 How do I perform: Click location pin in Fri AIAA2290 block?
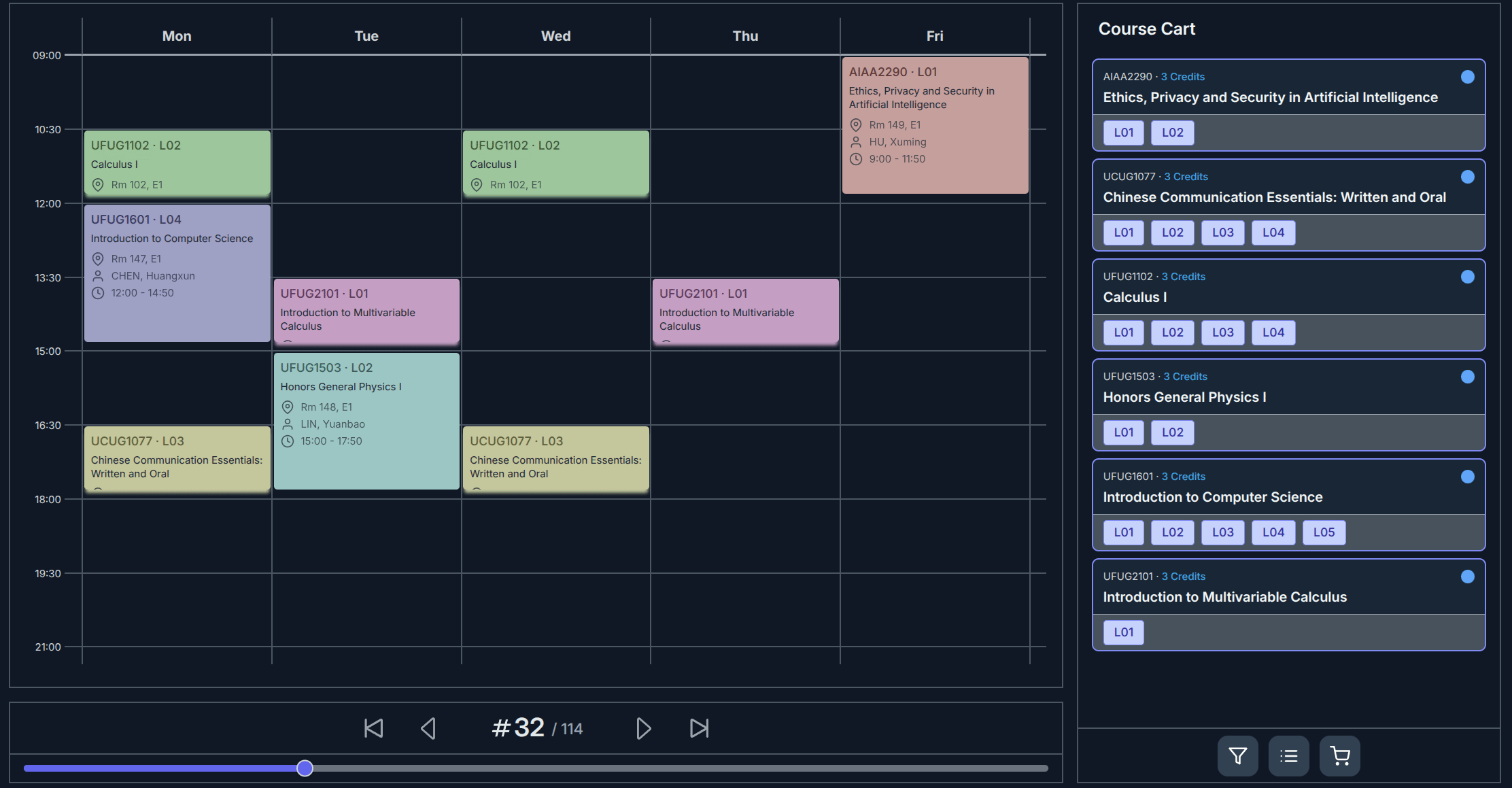coord(856,125)
